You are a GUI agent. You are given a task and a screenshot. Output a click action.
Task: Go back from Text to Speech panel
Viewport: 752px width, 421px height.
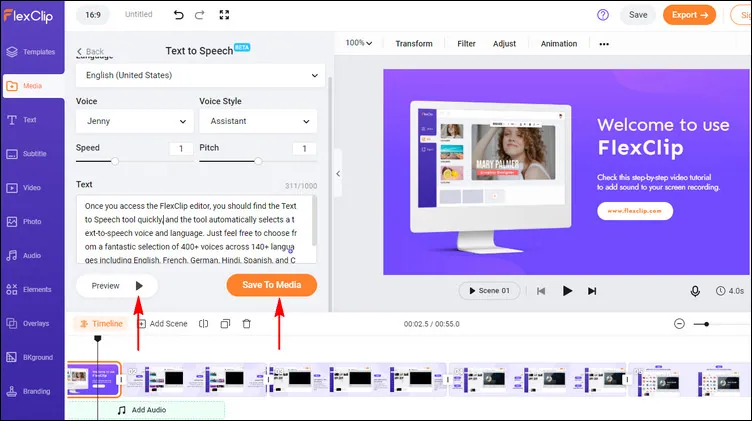(90, 51)
